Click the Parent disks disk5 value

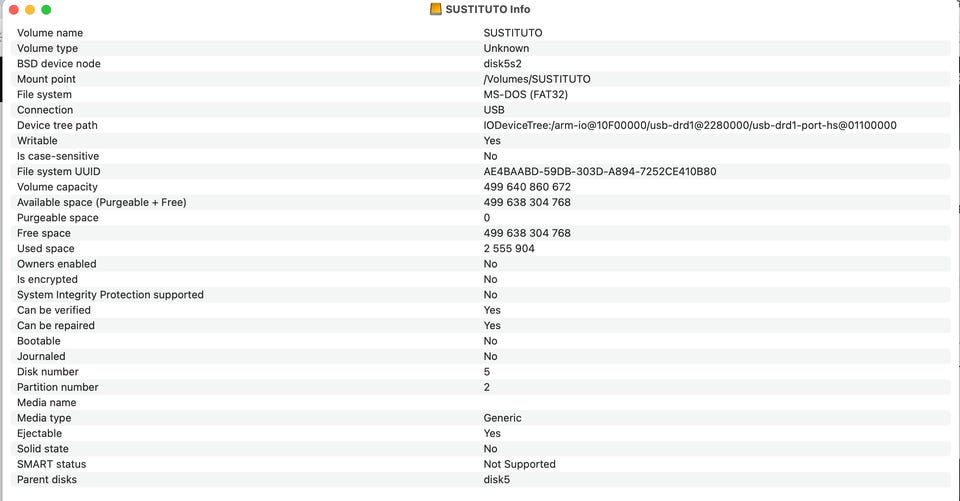(x=497, y=480)
